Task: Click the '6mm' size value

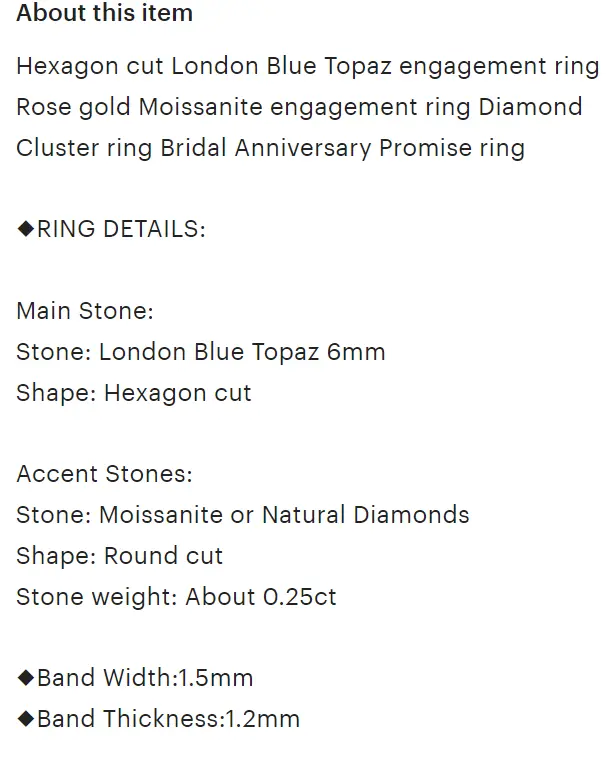Action: click(356, 352)
